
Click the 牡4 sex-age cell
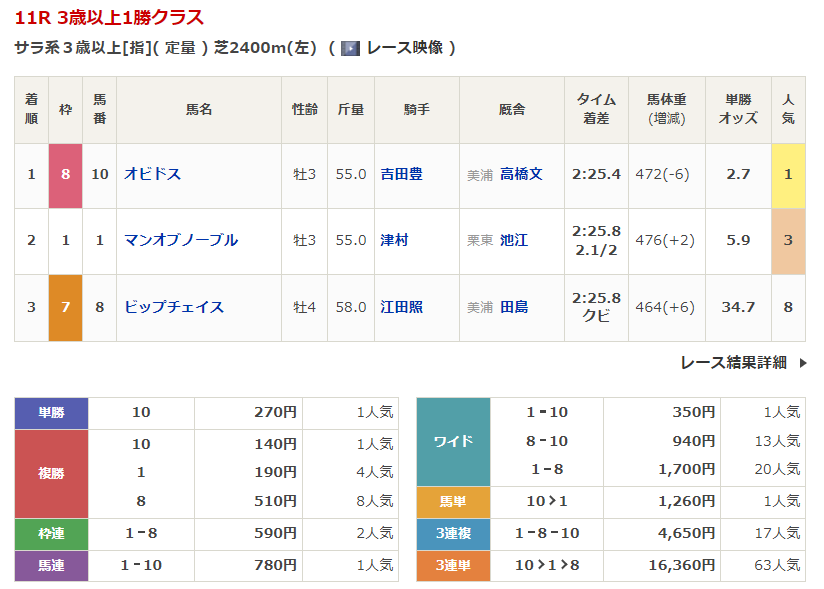(x=305, y=307)
